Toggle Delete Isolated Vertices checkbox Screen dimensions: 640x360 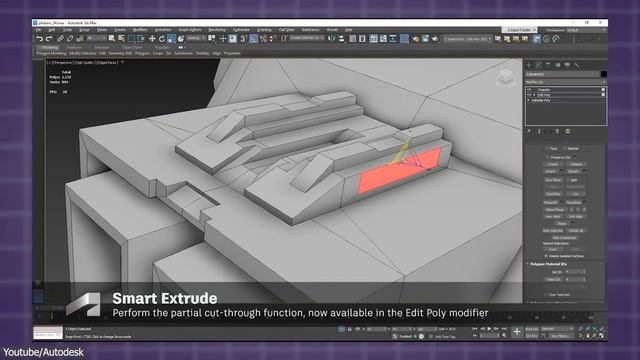pos(546,256)
